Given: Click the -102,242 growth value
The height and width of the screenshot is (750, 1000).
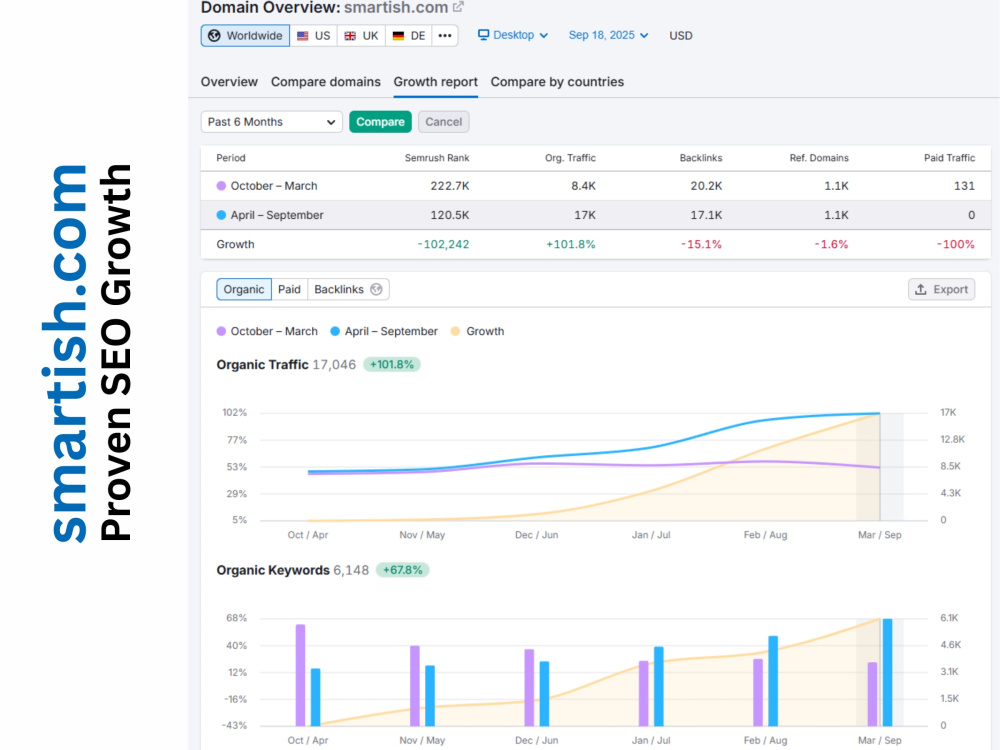Looking at the screenshot, I should click(x=443, y=244).
